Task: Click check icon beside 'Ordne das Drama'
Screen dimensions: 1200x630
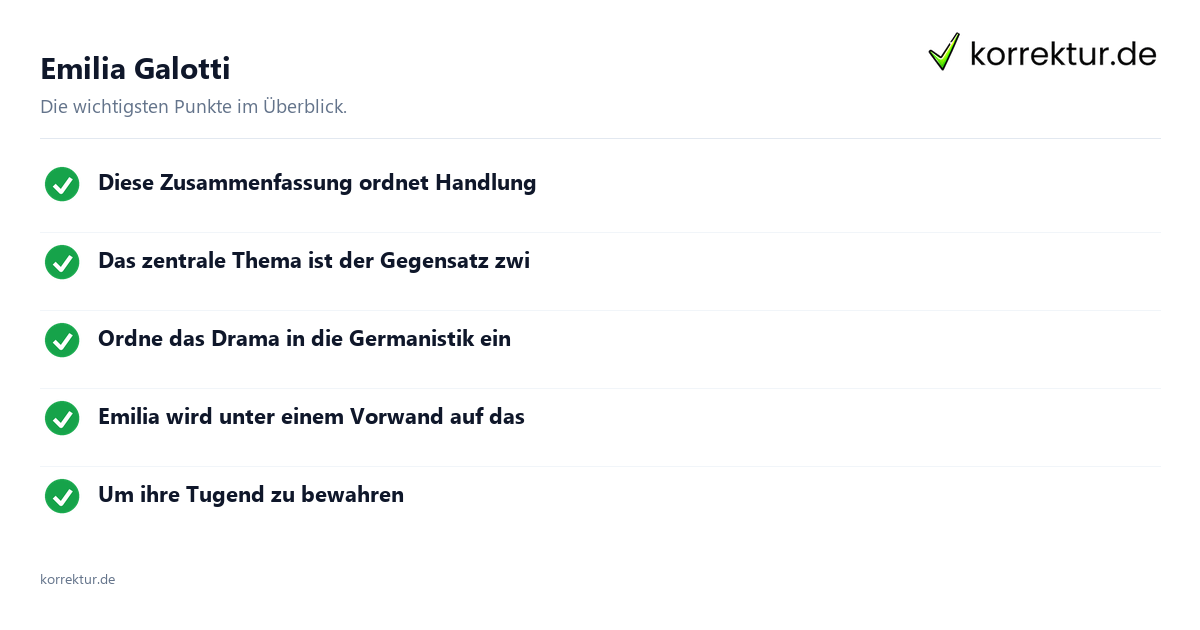Action: (x=62, y=340)
